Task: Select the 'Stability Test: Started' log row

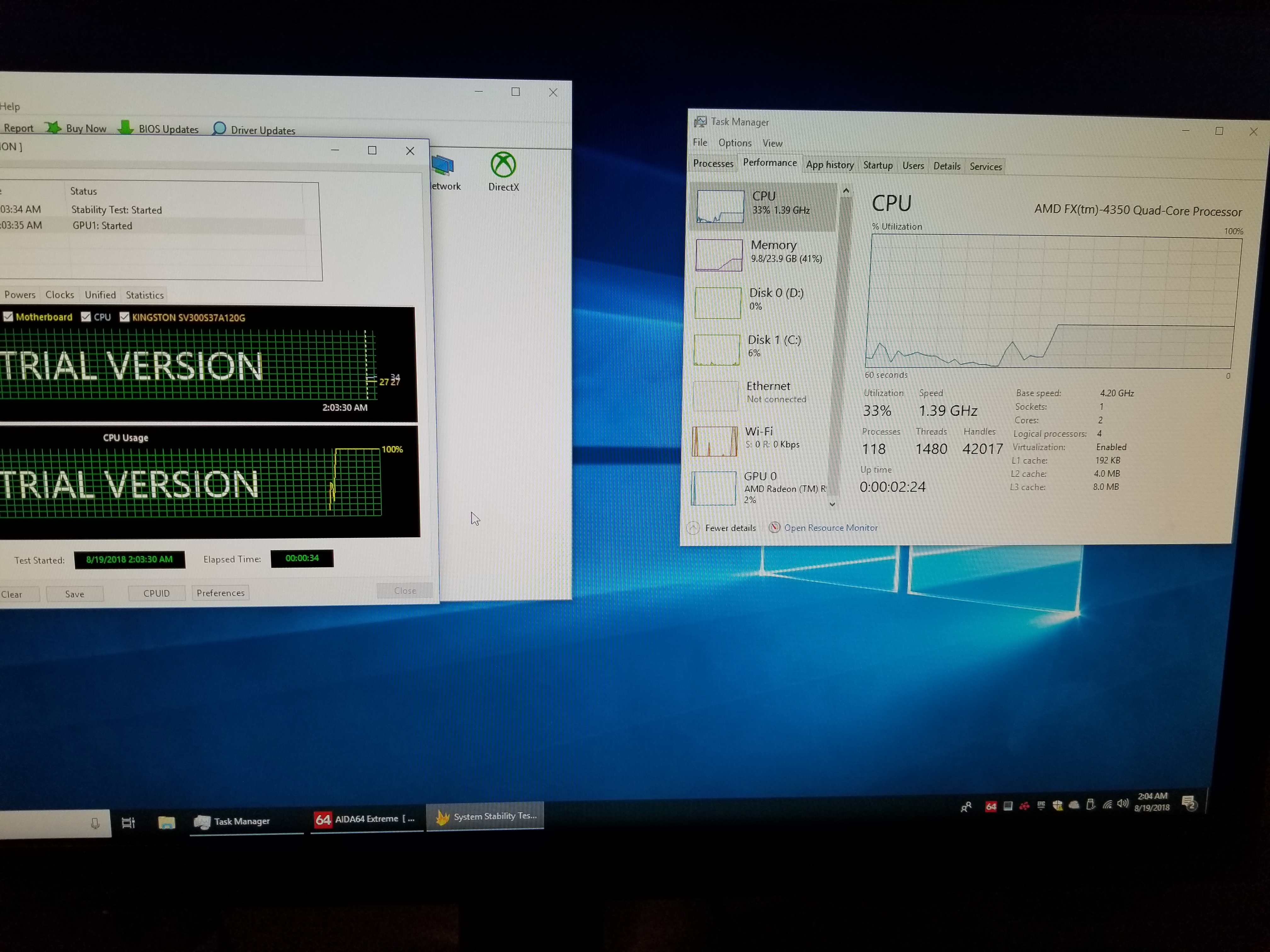Action: (152, 210)
